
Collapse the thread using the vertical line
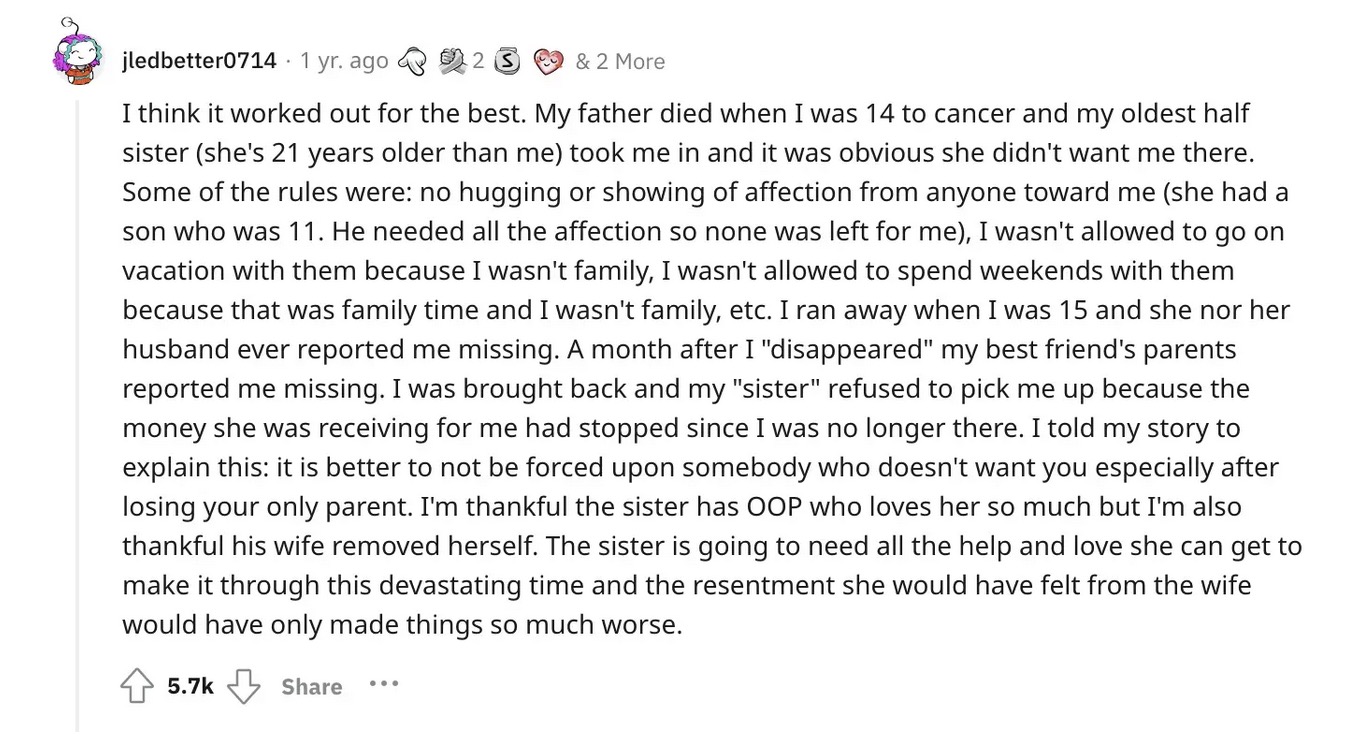tap(78, 400)
